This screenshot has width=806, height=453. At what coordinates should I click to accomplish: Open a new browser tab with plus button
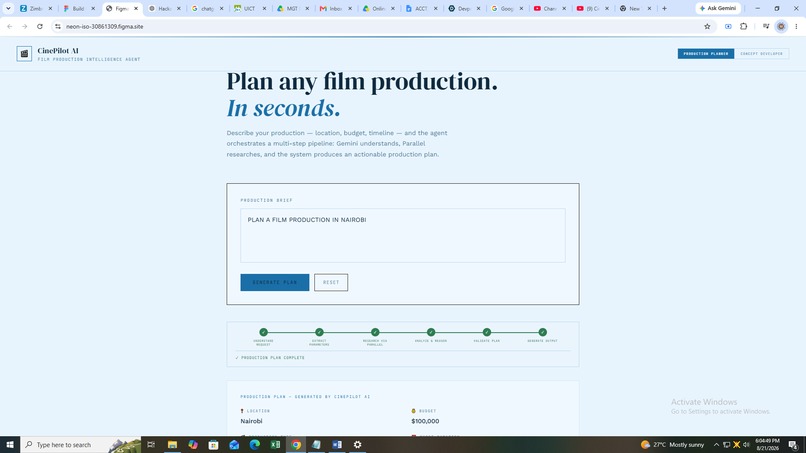(664, 8)
